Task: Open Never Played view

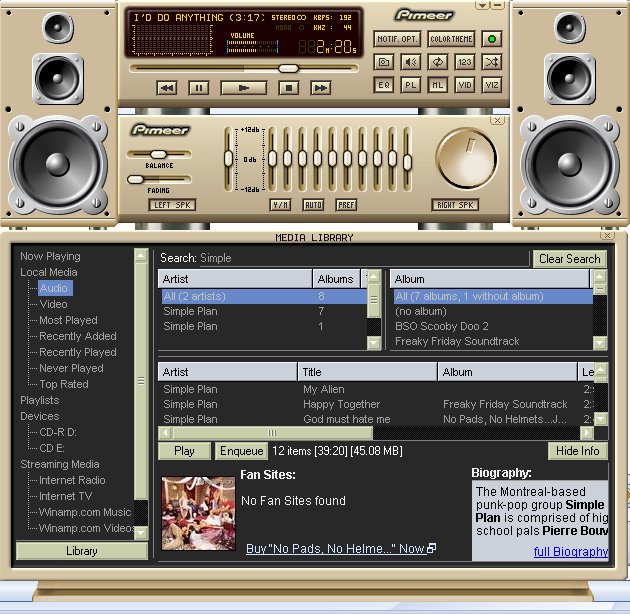Action: coord(71,368)
